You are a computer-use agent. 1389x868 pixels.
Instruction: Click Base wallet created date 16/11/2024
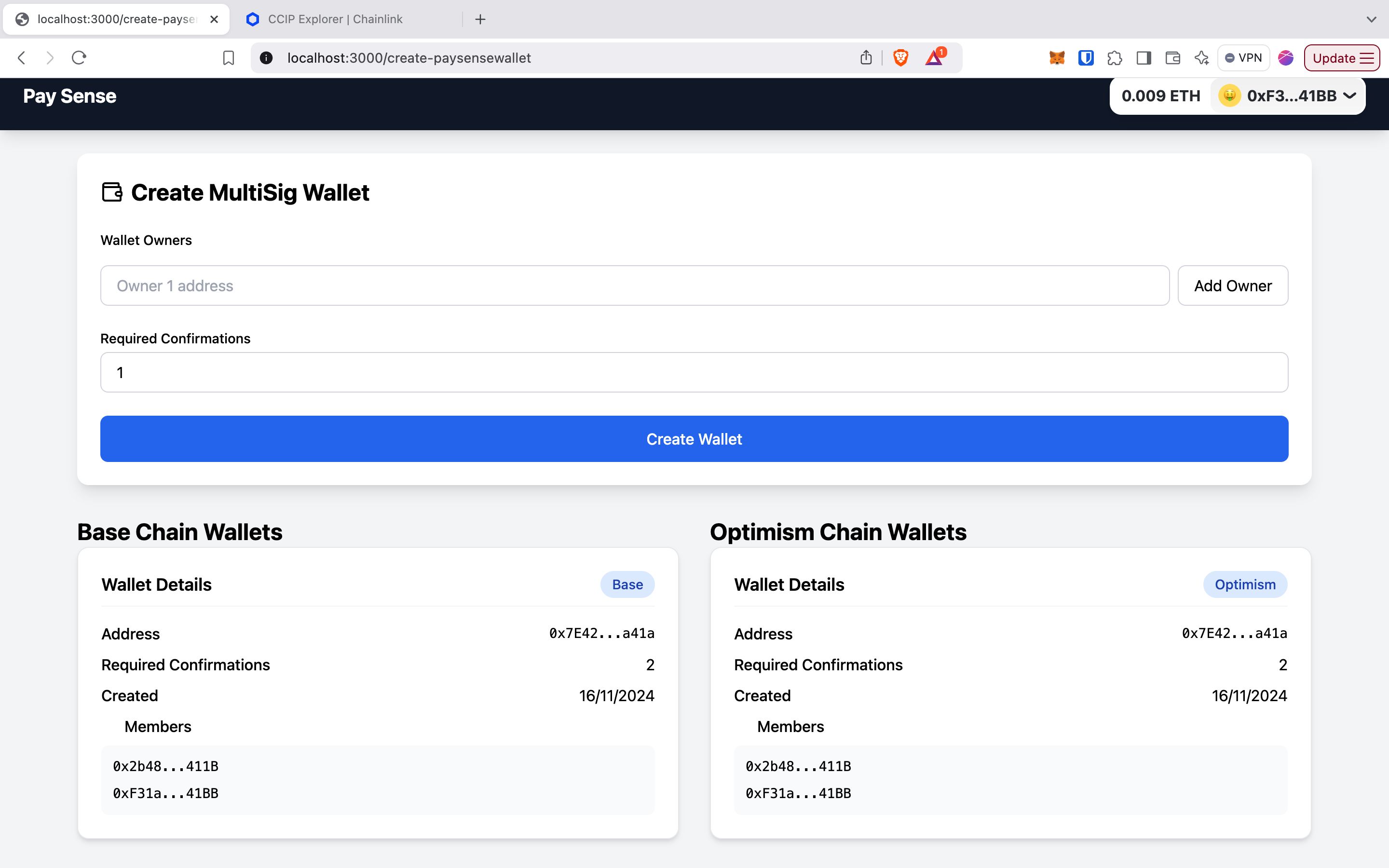616,695
